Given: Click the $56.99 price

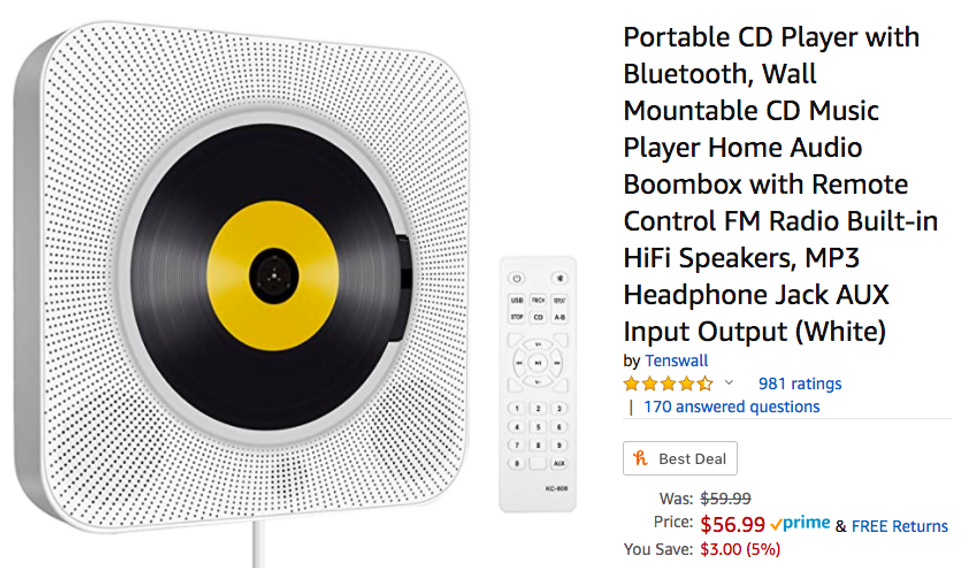Looking at the screenshot, I should pos(732,524).
